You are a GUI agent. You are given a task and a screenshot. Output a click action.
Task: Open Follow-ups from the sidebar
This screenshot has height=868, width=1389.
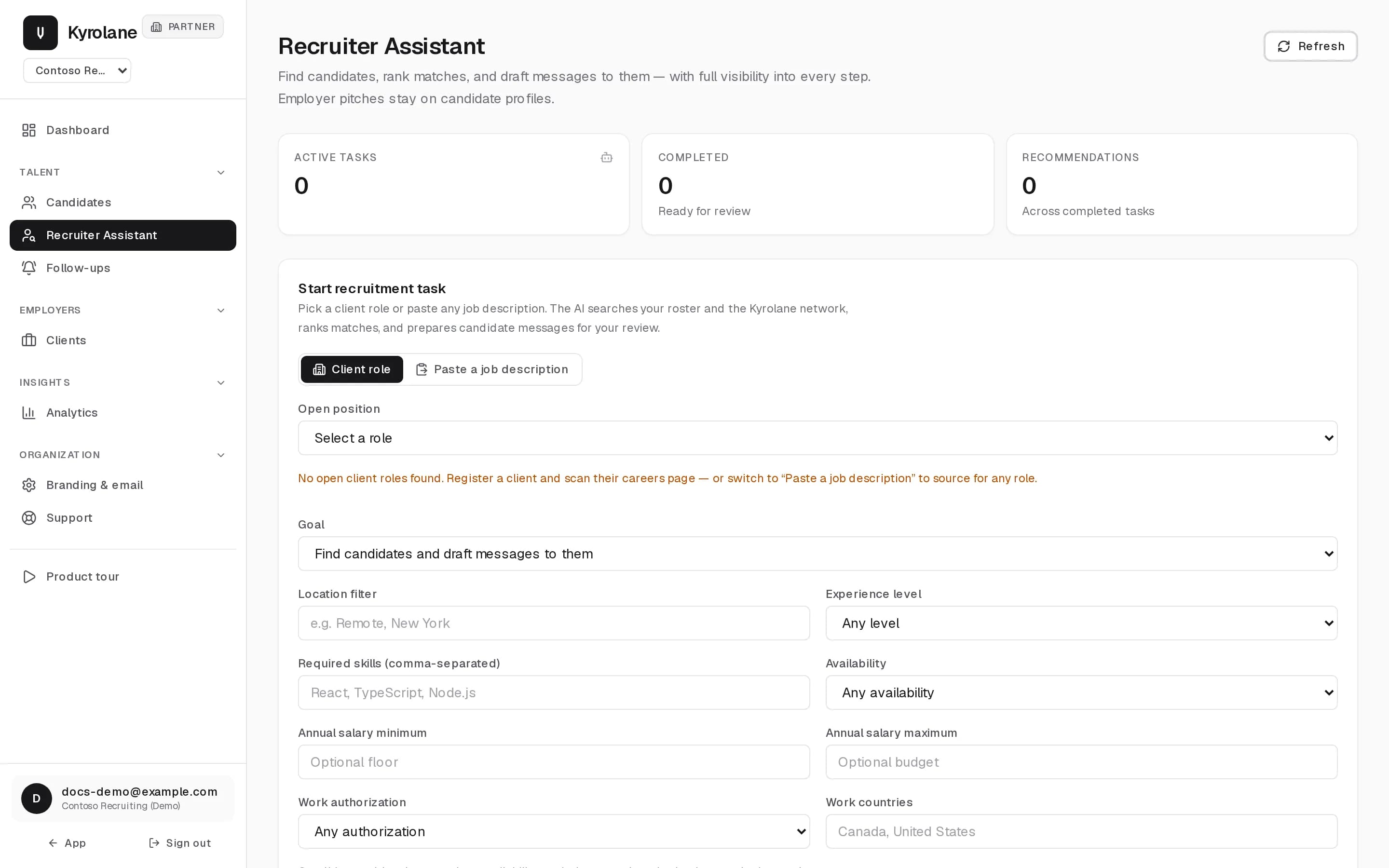click(123, 268)
